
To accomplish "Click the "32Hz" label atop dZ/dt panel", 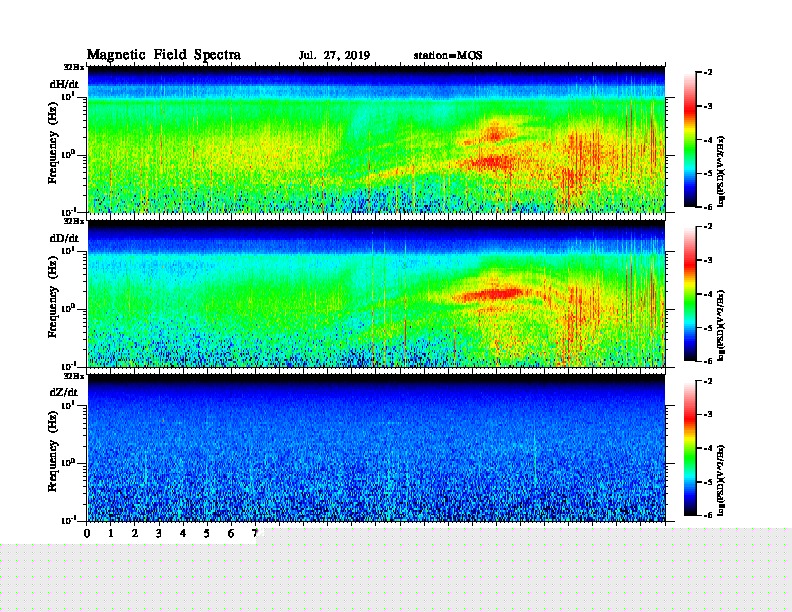I will click(x=74, y=376).
